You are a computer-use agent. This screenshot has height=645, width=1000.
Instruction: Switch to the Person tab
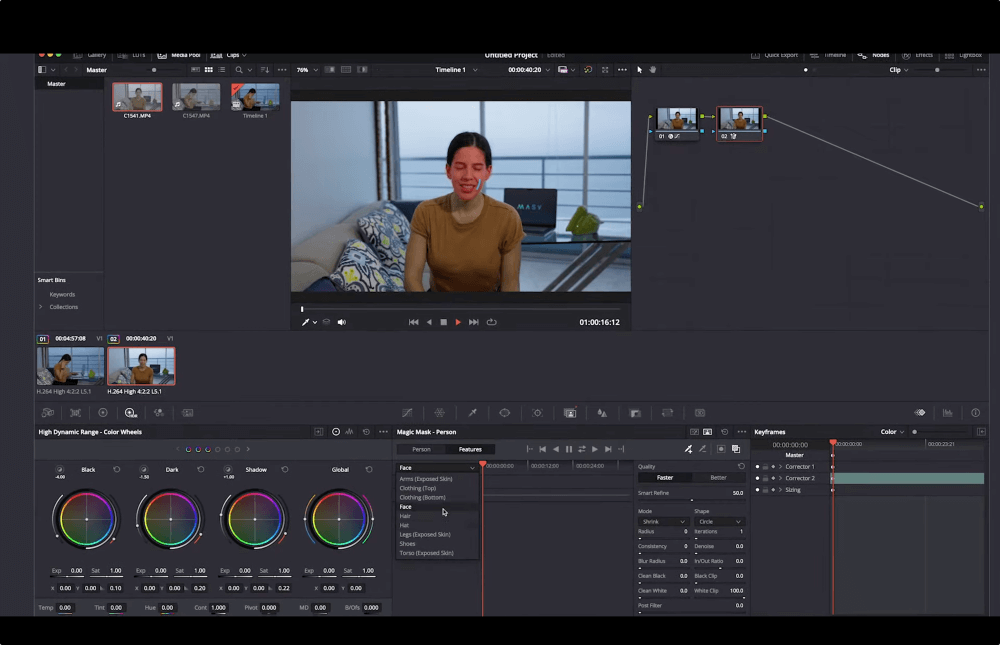[x=421, y=449]
